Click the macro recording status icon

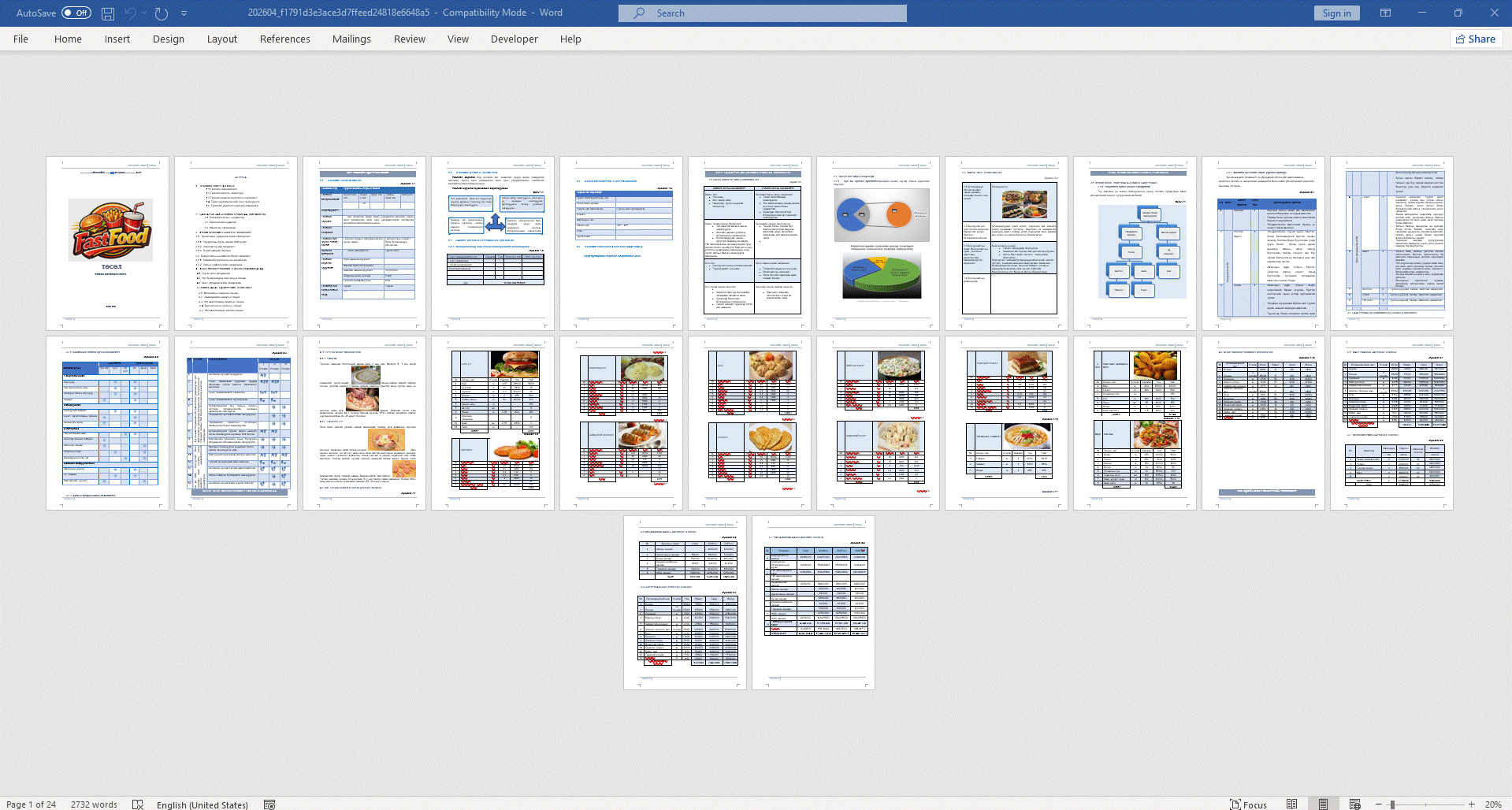269,804
